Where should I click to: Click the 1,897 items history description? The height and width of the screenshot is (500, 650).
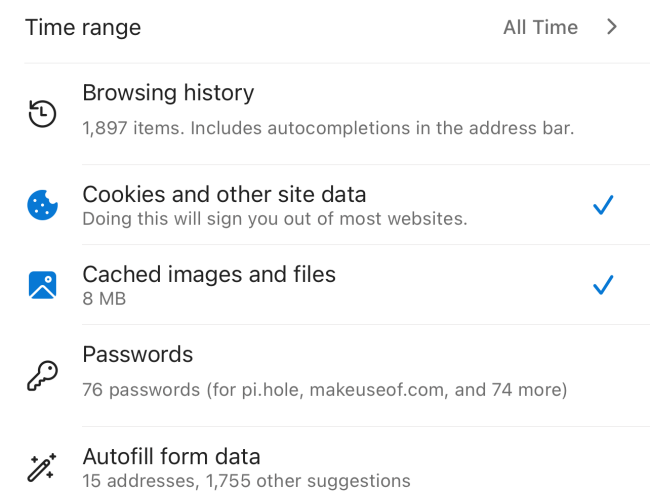coord(328,128)
